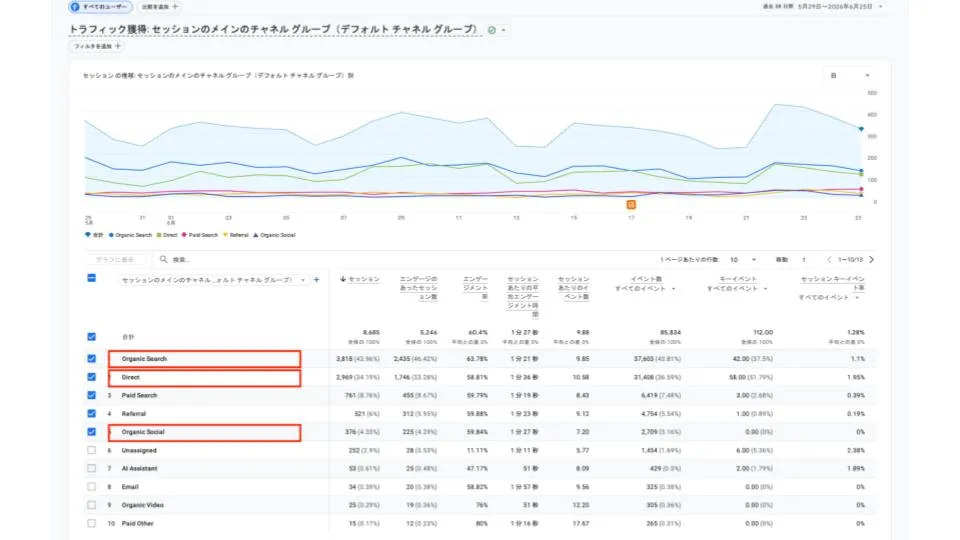The height and width of the screenshot is (540, 960).
Task: Click the 85,834 total events value
Action: click(x=670, y=332)
